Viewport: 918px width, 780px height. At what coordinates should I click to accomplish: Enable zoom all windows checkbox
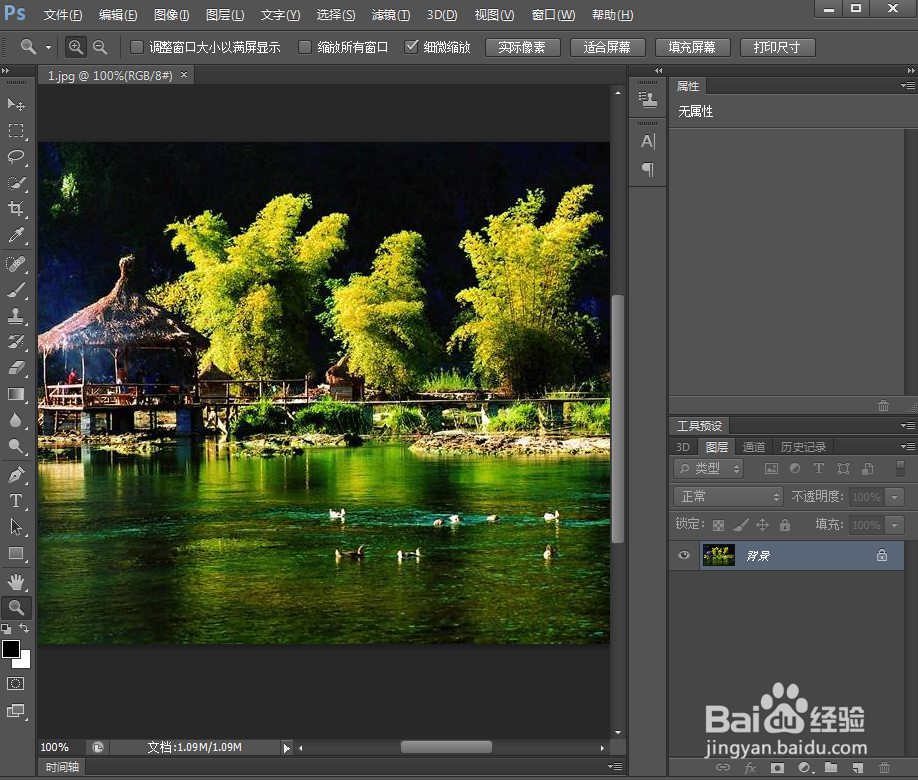click(x=304, y=47)
